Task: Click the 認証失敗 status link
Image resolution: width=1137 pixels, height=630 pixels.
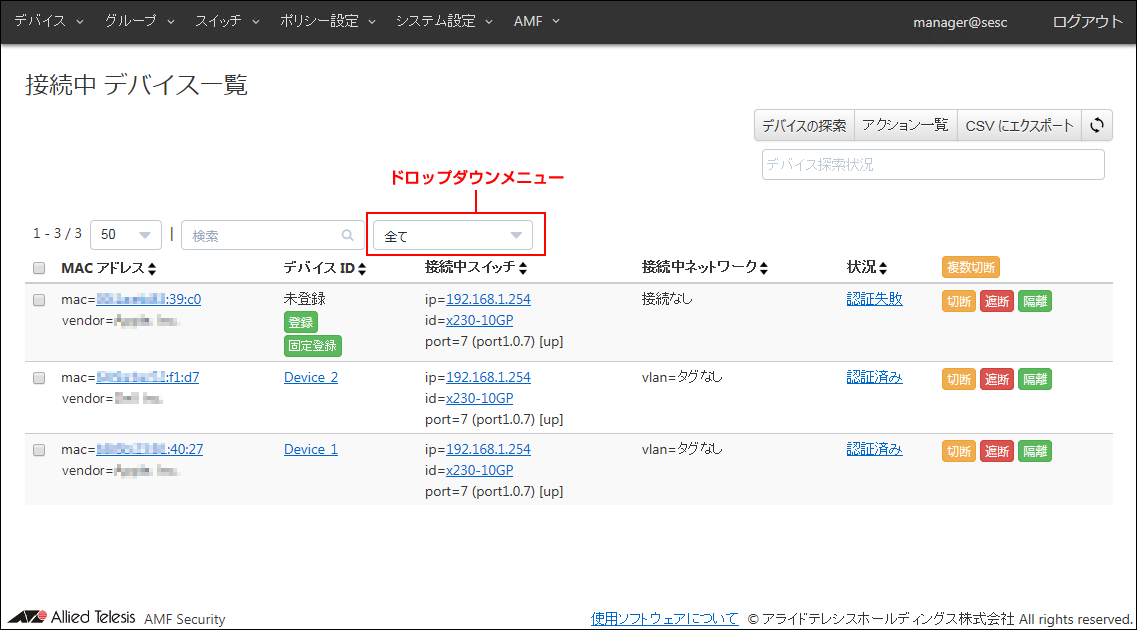Action: [874, 298]
